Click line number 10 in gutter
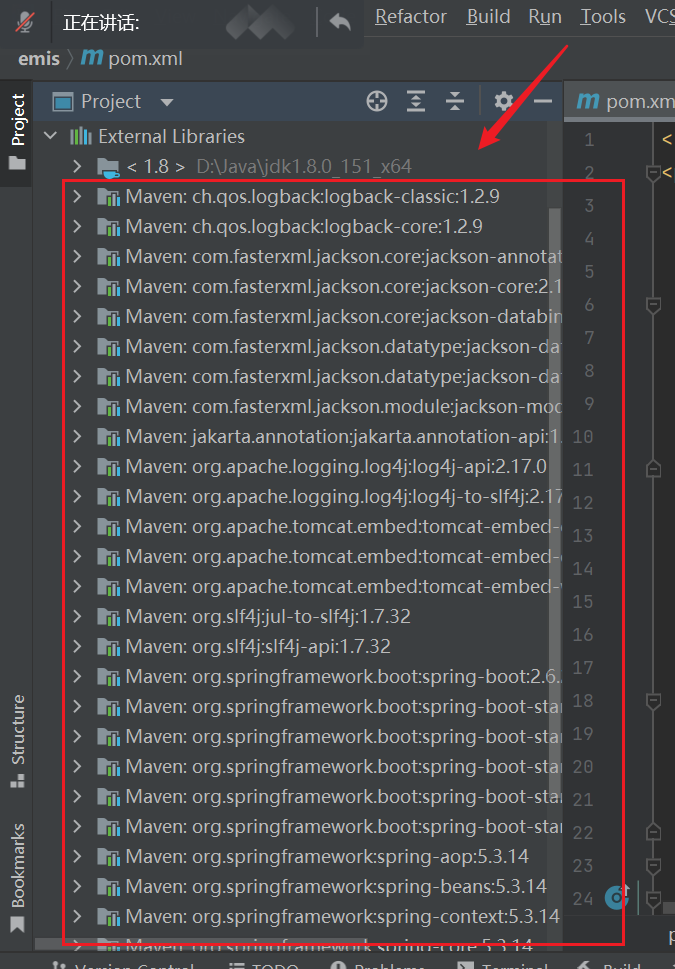This screenshot has height=969, width=675. coord(583,437)
